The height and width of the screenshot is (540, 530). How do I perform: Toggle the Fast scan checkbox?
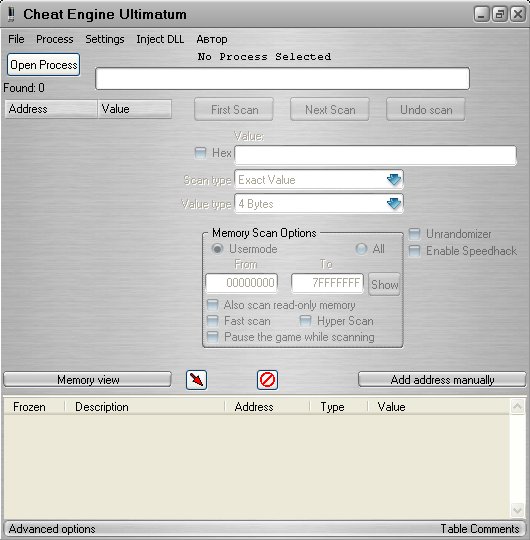[212, 321]
